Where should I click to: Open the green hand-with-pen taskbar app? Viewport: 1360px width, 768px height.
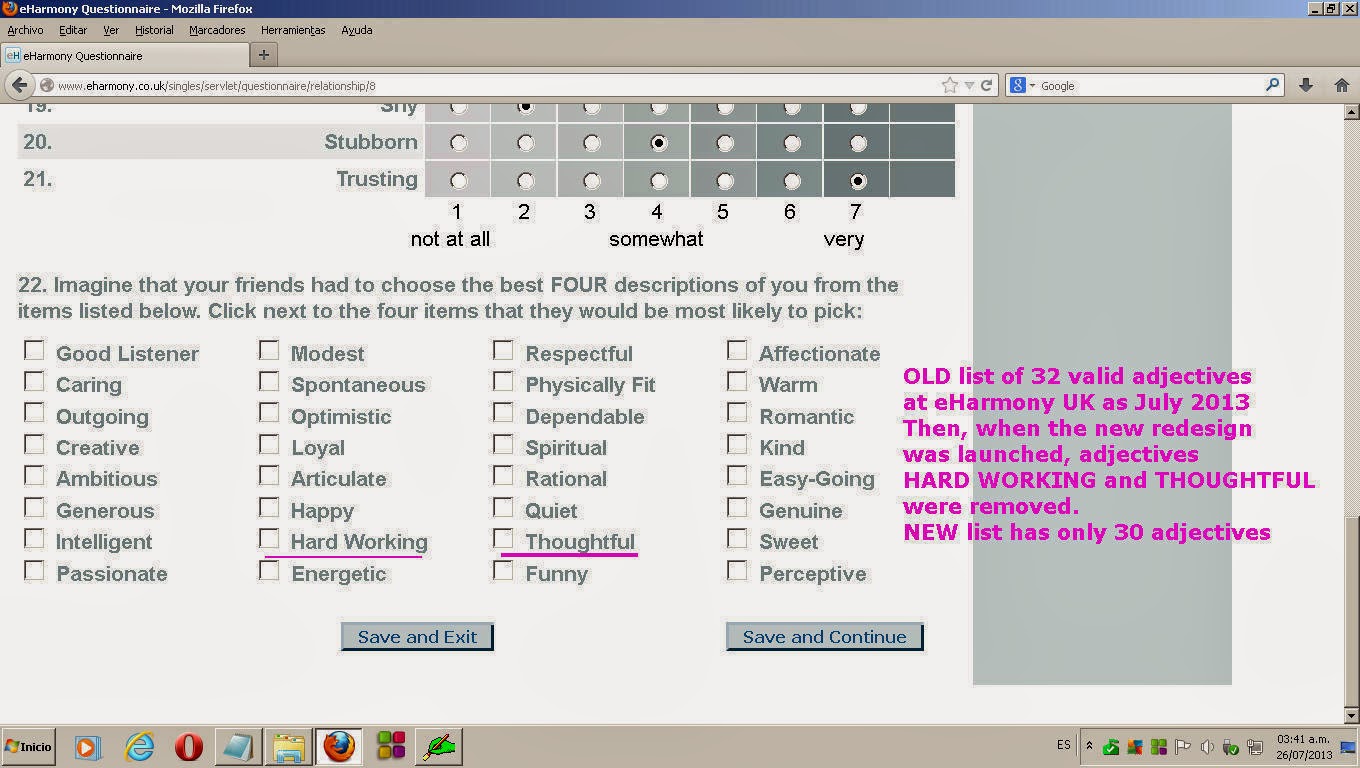click(439, 747)
